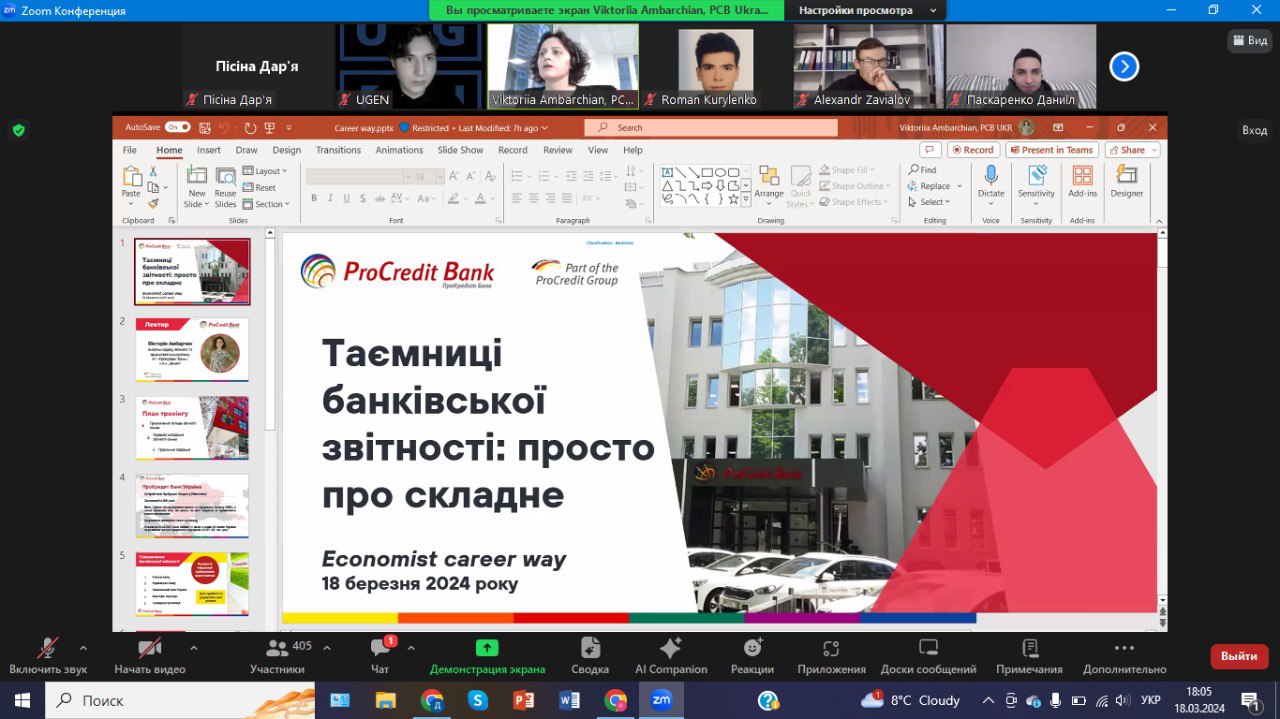Expand the font name combo box

point(407,176)
